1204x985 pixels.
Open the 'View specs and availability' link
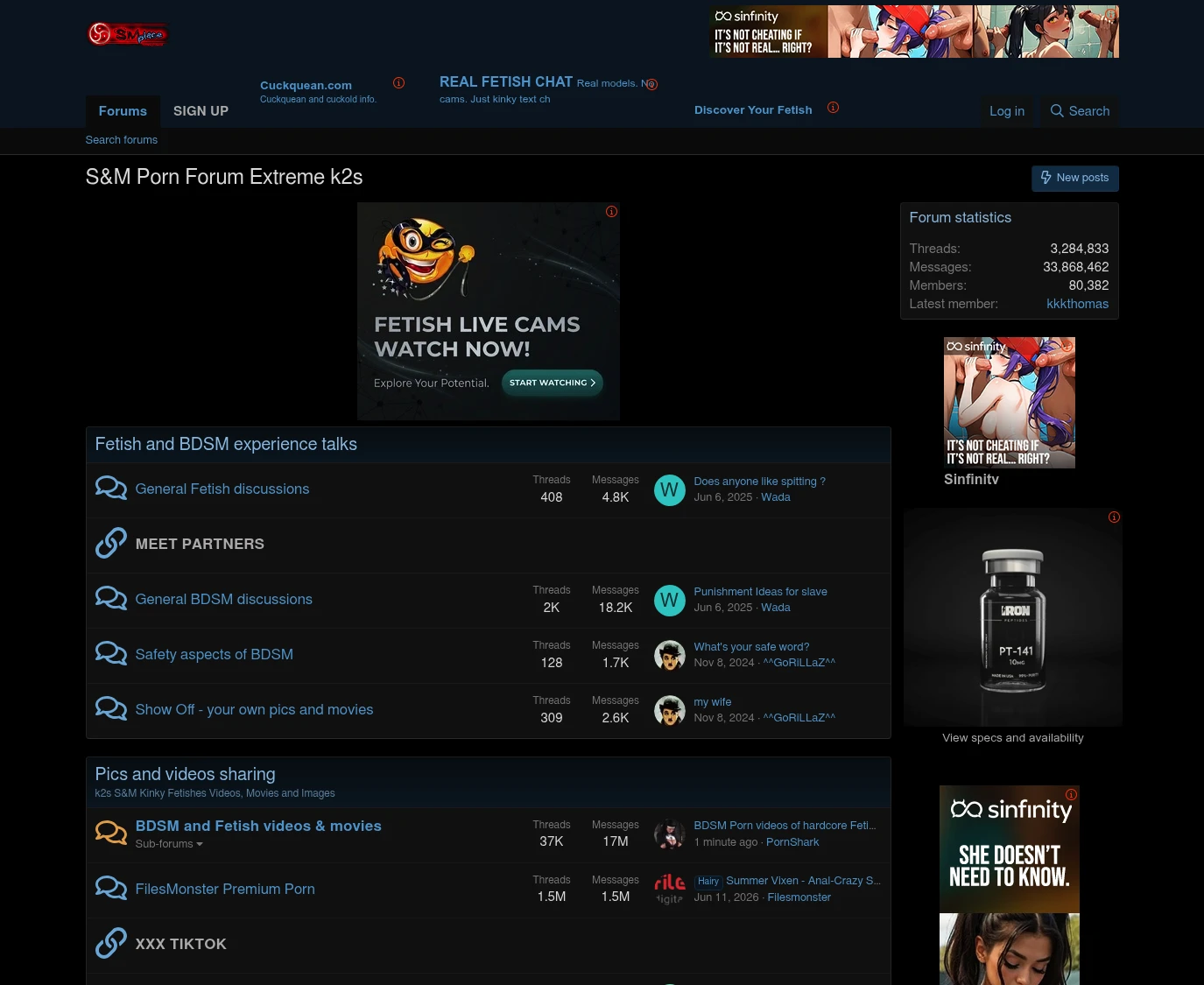tap(1013, 738)
